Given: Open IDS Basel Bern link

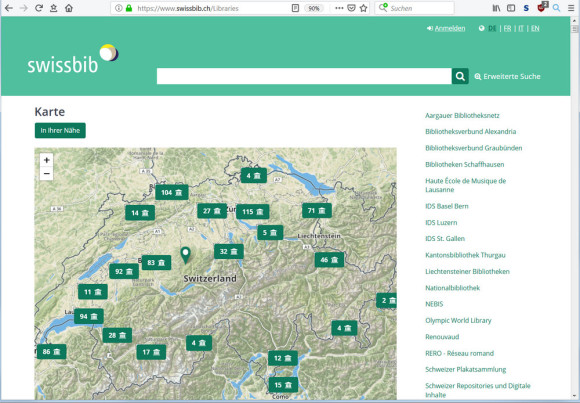Looking at the screenshot, I should click(x=446, y=206).
